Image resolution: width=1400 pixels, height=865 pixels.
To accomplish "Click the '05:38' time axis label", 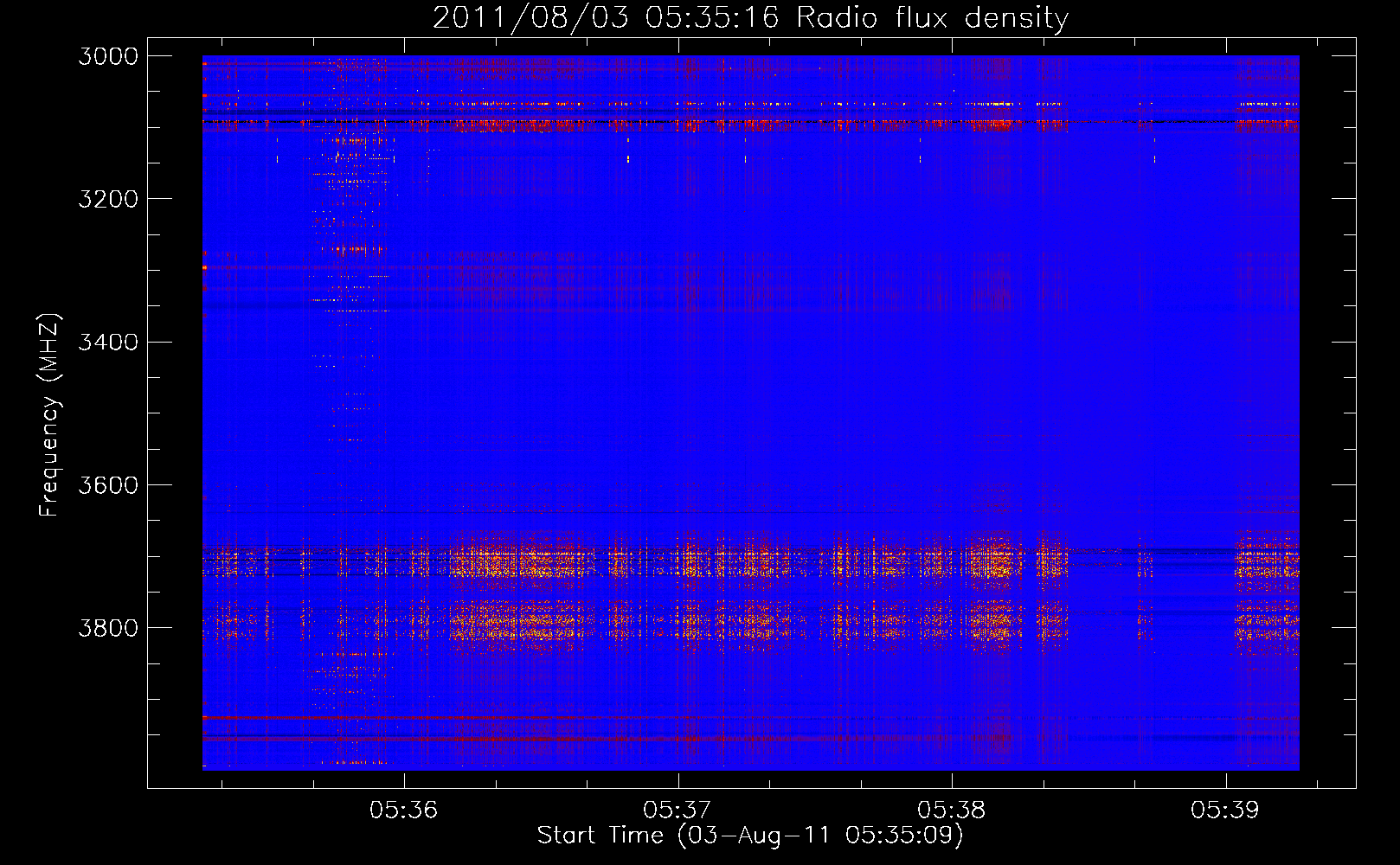I will coord(952,810).
